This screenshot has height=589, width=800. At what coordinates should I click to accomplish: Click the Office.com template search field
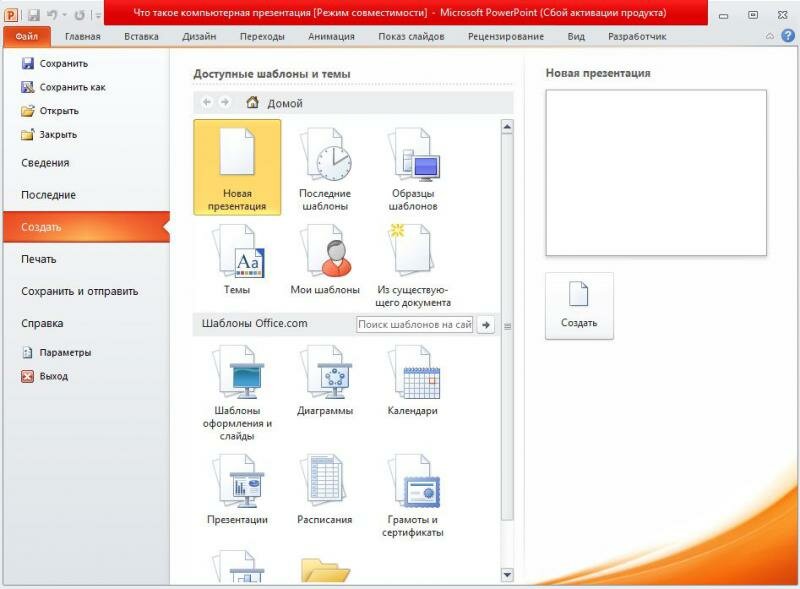click(415, 324)
